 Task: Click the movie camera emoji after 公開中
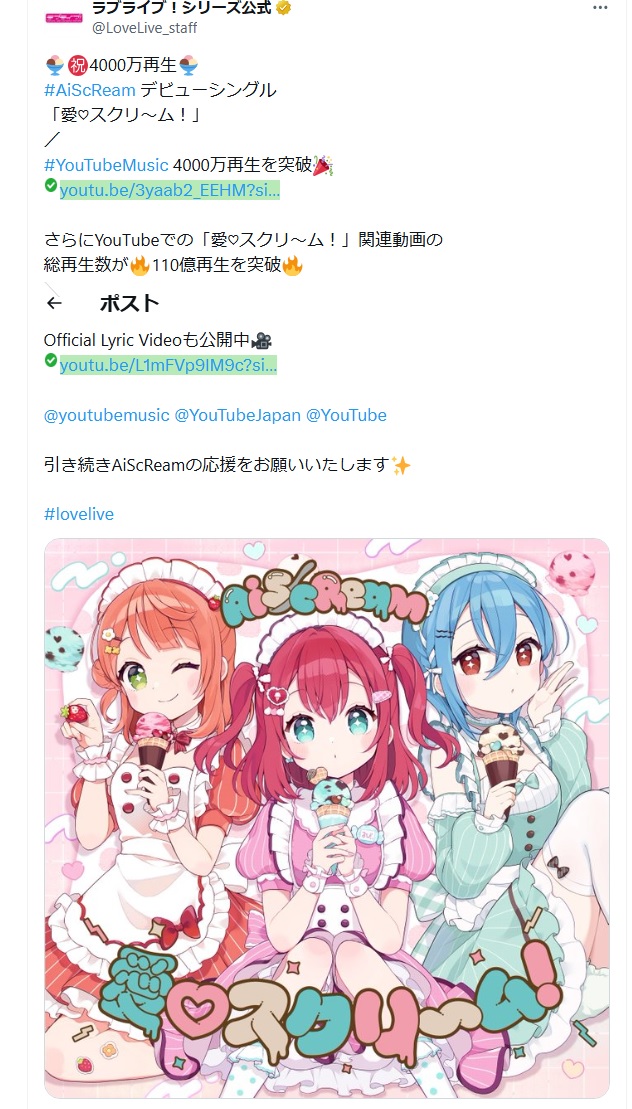click(262, 341)
